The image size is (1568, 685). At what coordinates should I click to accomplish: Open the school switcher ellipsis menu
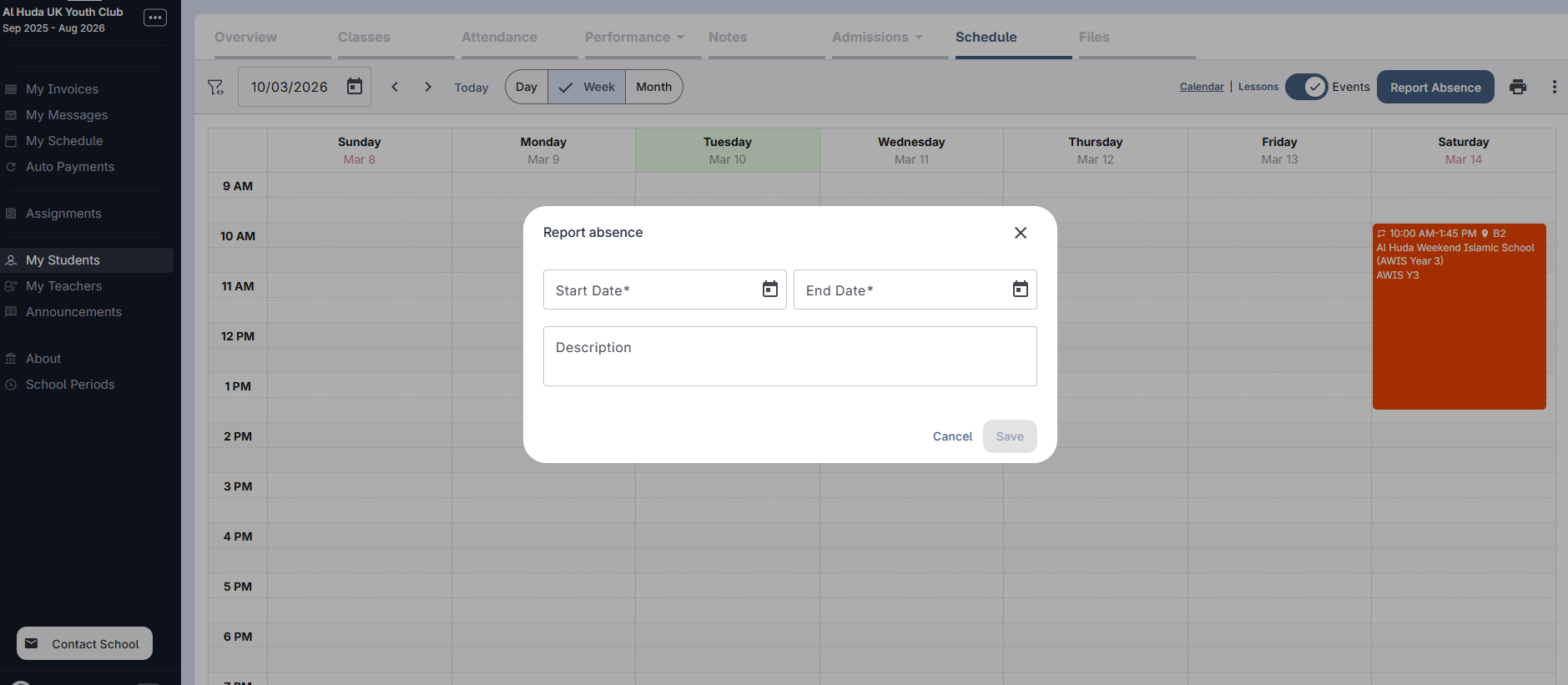(155, 18)
